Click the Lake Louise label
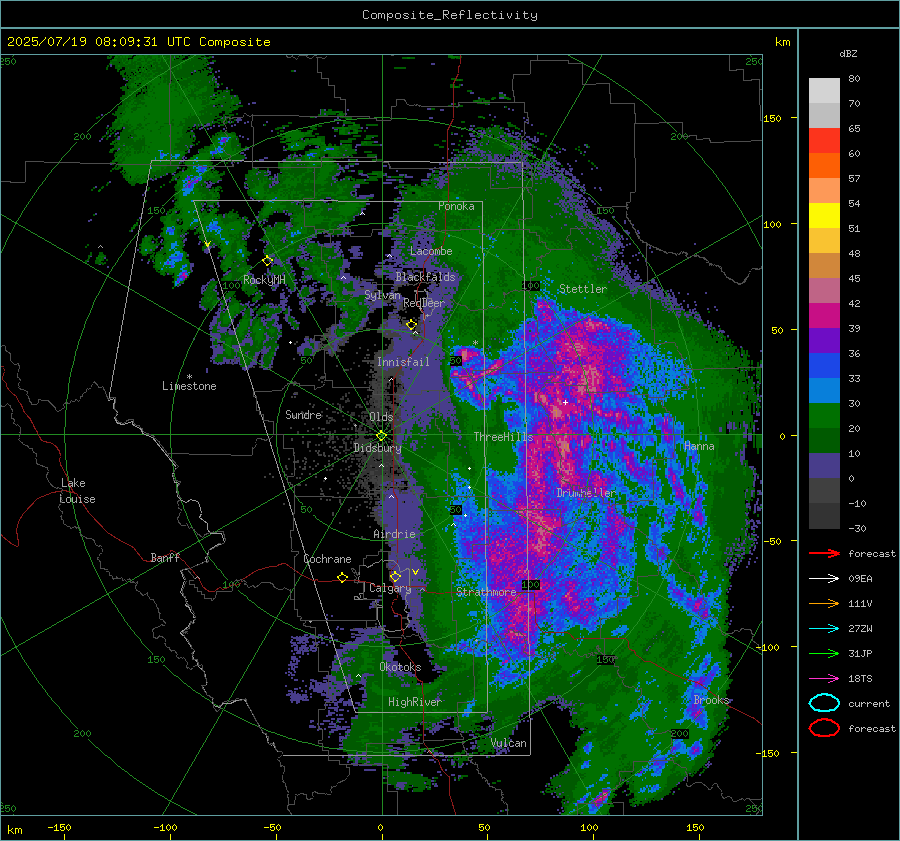 point(77,491)
